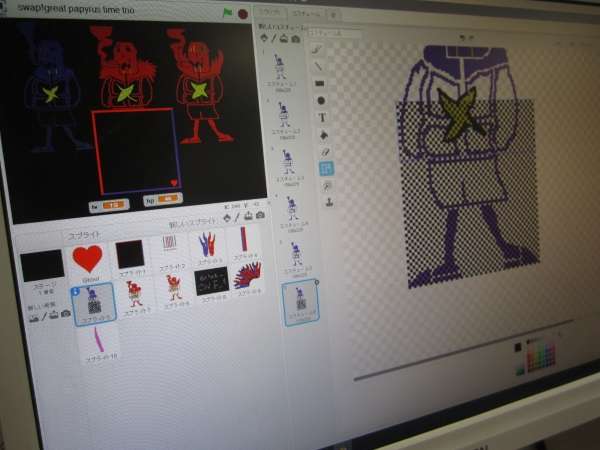Select the sprite with red vertical bars

tap(170, 251)
